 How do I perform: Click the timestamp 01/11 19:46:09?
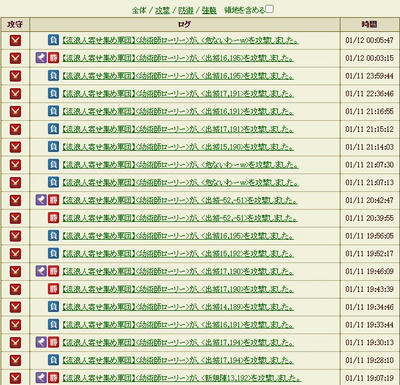click(x=369, y=271)
